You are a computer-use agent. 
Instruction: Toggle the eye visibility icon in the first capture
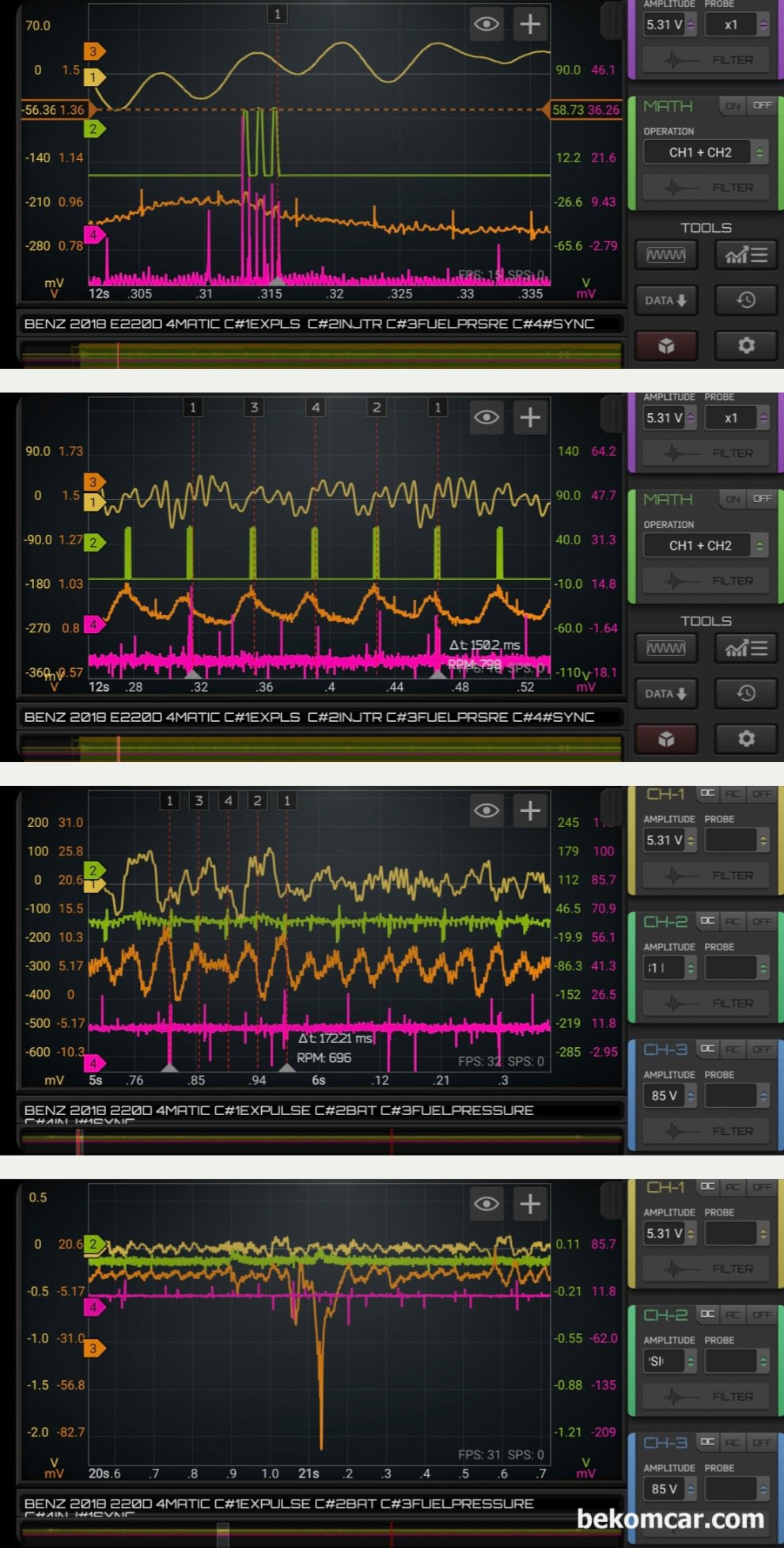(487, 24)
